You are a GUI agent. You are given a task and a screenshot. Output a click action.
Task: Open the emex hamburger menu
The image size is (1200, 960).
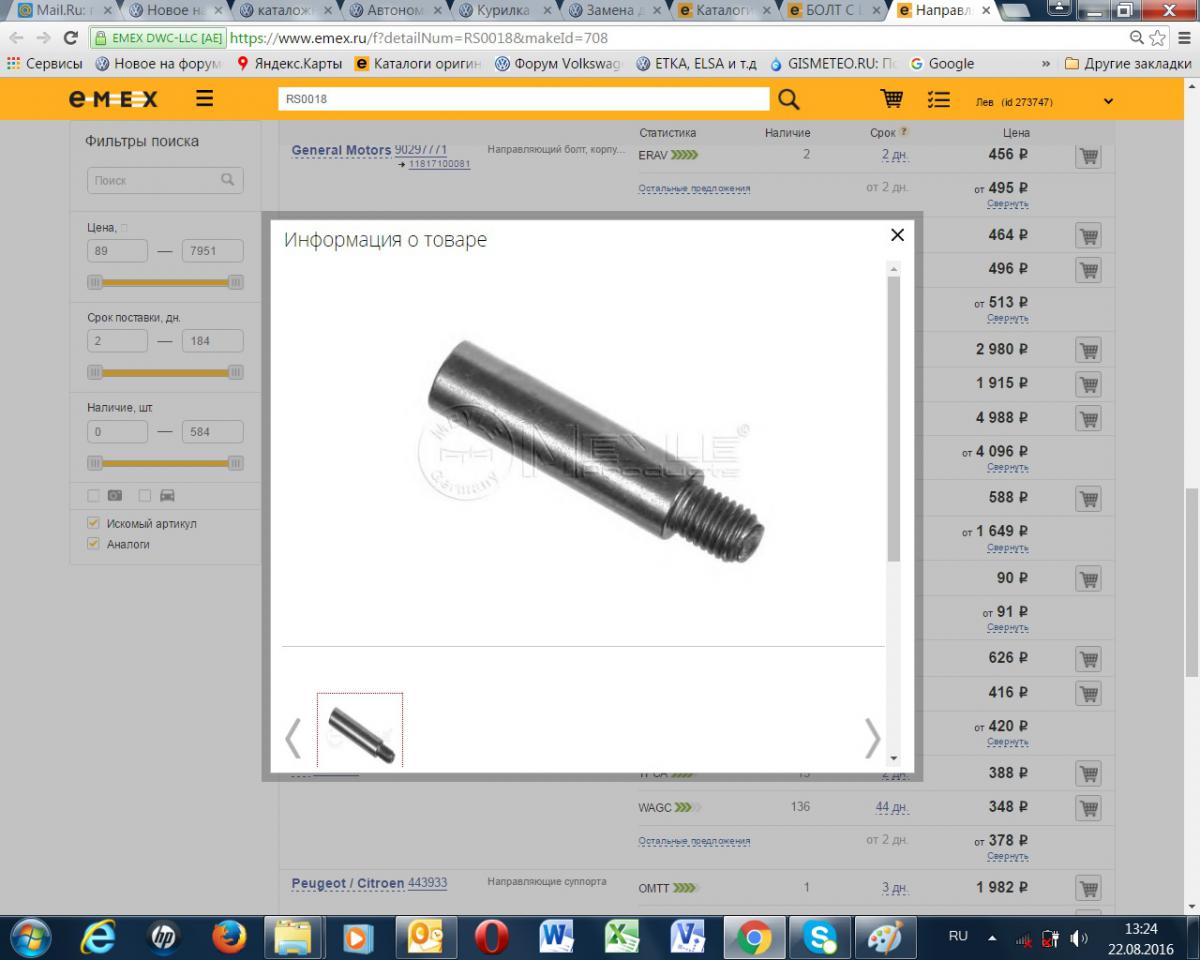204,100
